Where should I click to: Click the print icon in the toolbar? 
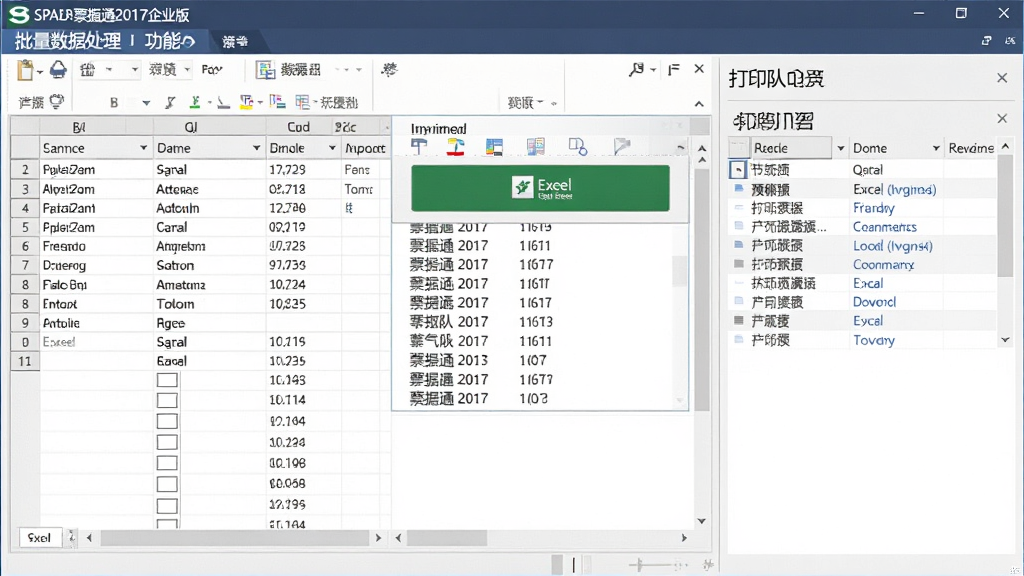point(58,69)
